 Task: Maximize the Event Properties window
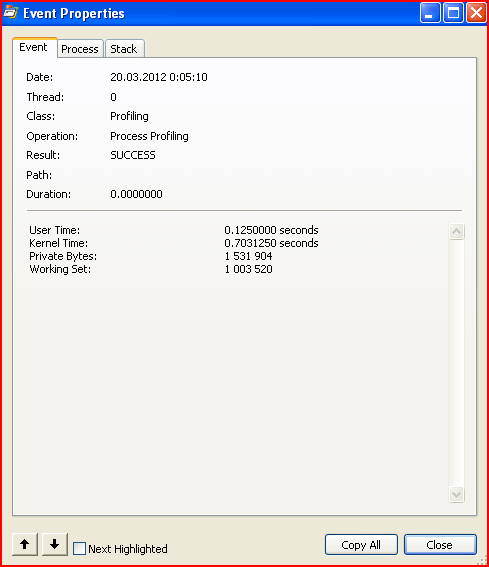(453, 13)
